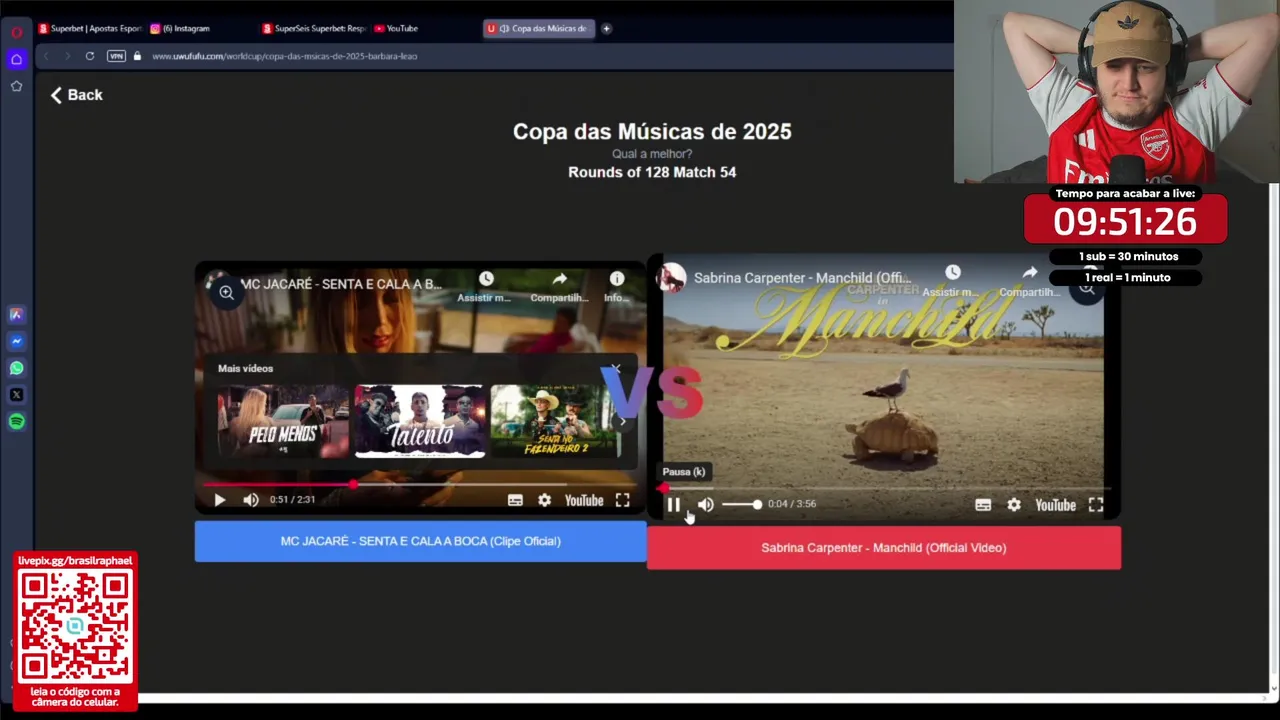Open MC Jacaré video on YouTube logo
The height and width of the screenshot is (720, 1280).
tap(584, 500)
